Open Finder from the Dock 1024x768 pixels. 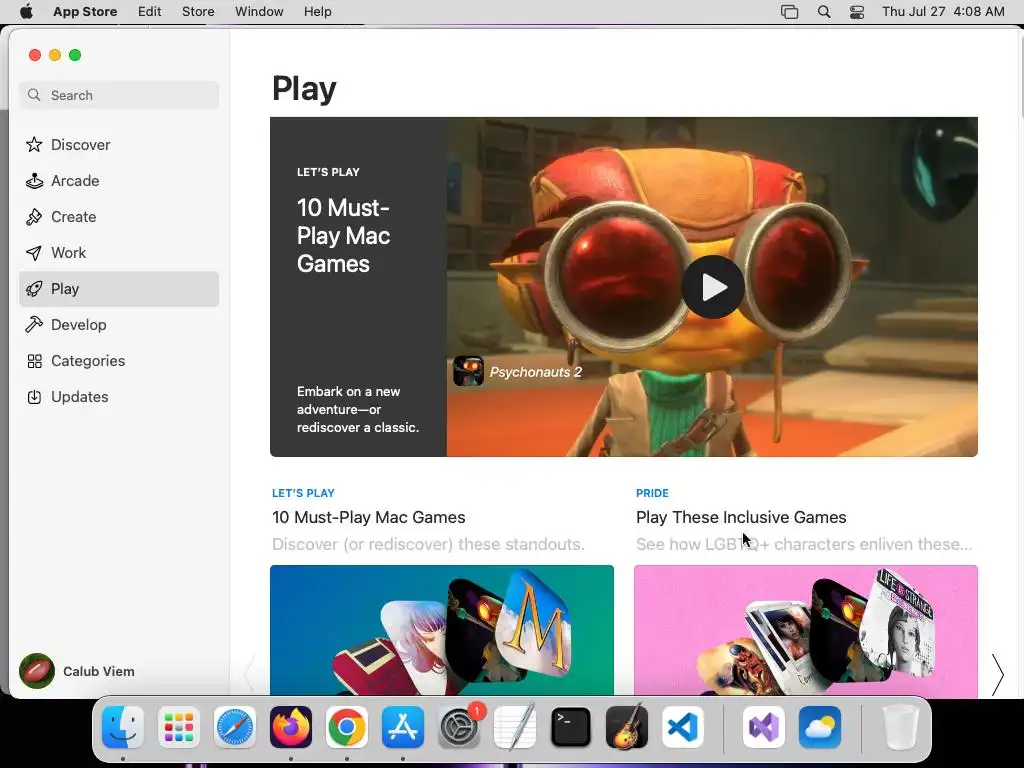(x=123, y=727)
